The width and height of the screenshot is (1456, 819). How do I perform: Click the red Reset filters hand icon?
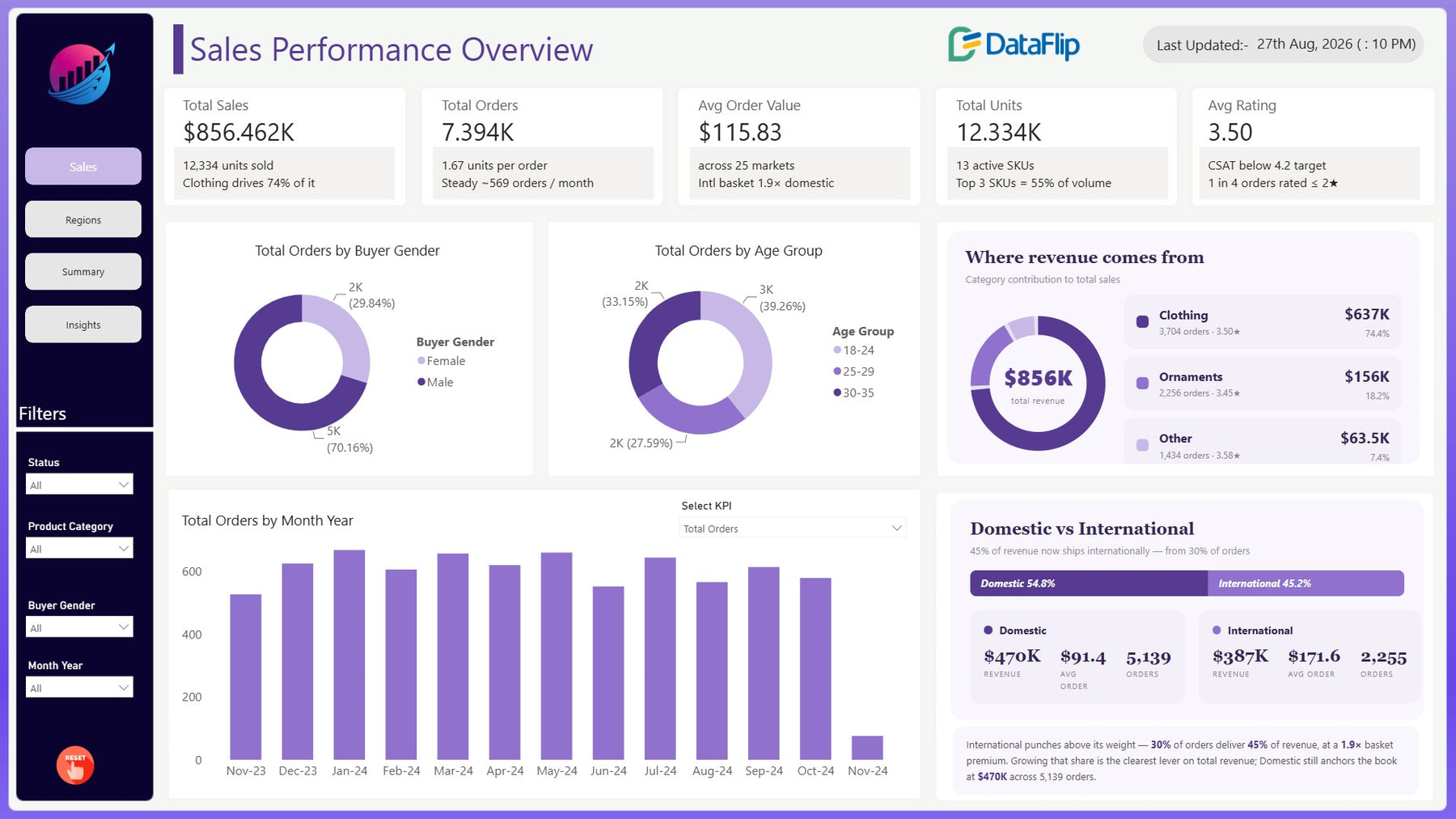click(x=75, y=765)
